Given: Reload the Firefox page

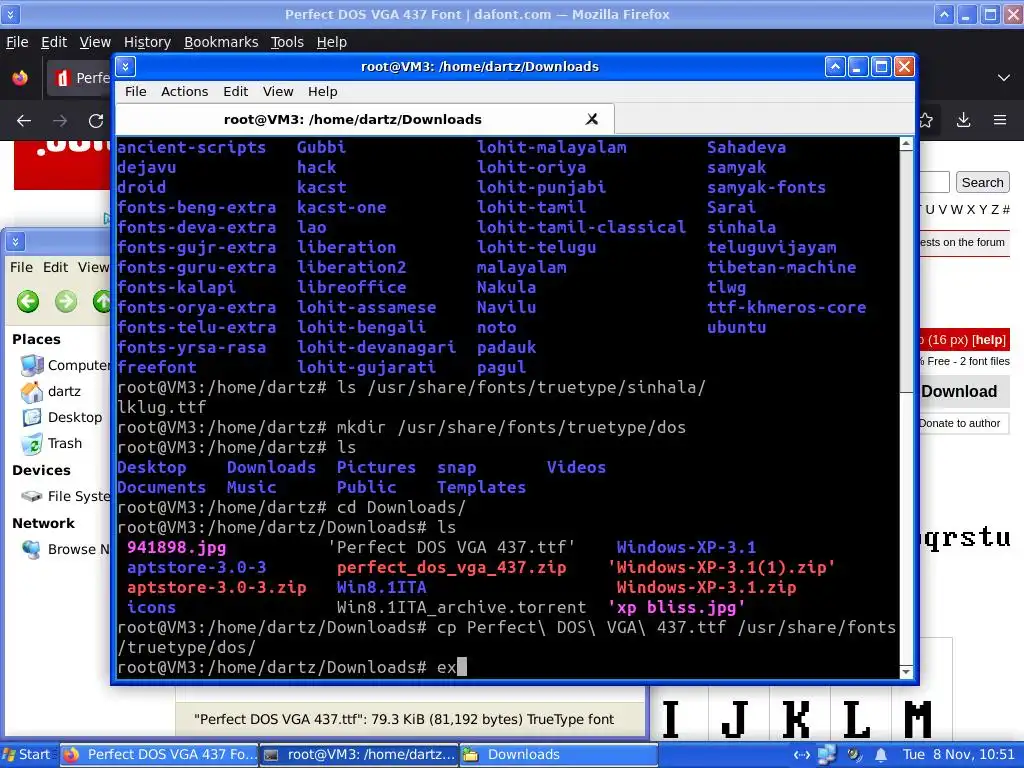Looking at the screenshot, I should tap(96, 120).
